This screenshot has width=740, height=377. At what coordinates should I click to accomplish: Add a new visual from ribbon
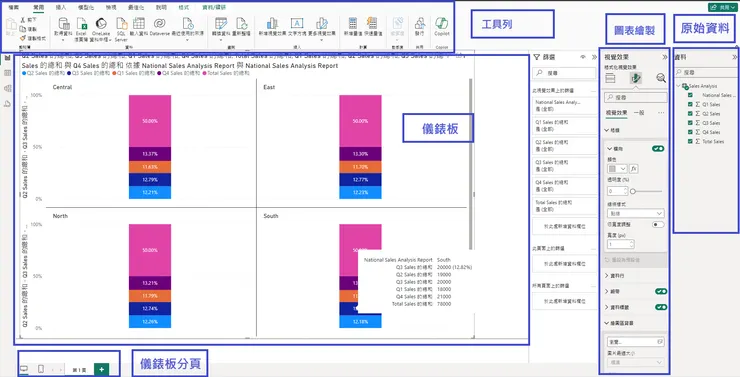272,27
